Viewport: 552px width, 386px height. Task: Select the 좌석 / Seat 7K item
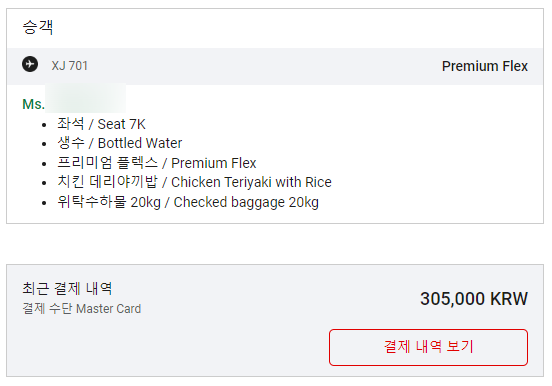(101, 124)
